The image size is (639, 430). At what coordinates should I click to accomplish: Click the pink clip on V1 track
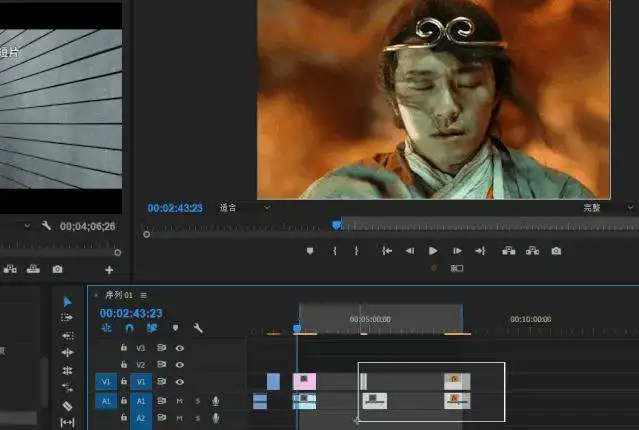(x=304, y=381)
